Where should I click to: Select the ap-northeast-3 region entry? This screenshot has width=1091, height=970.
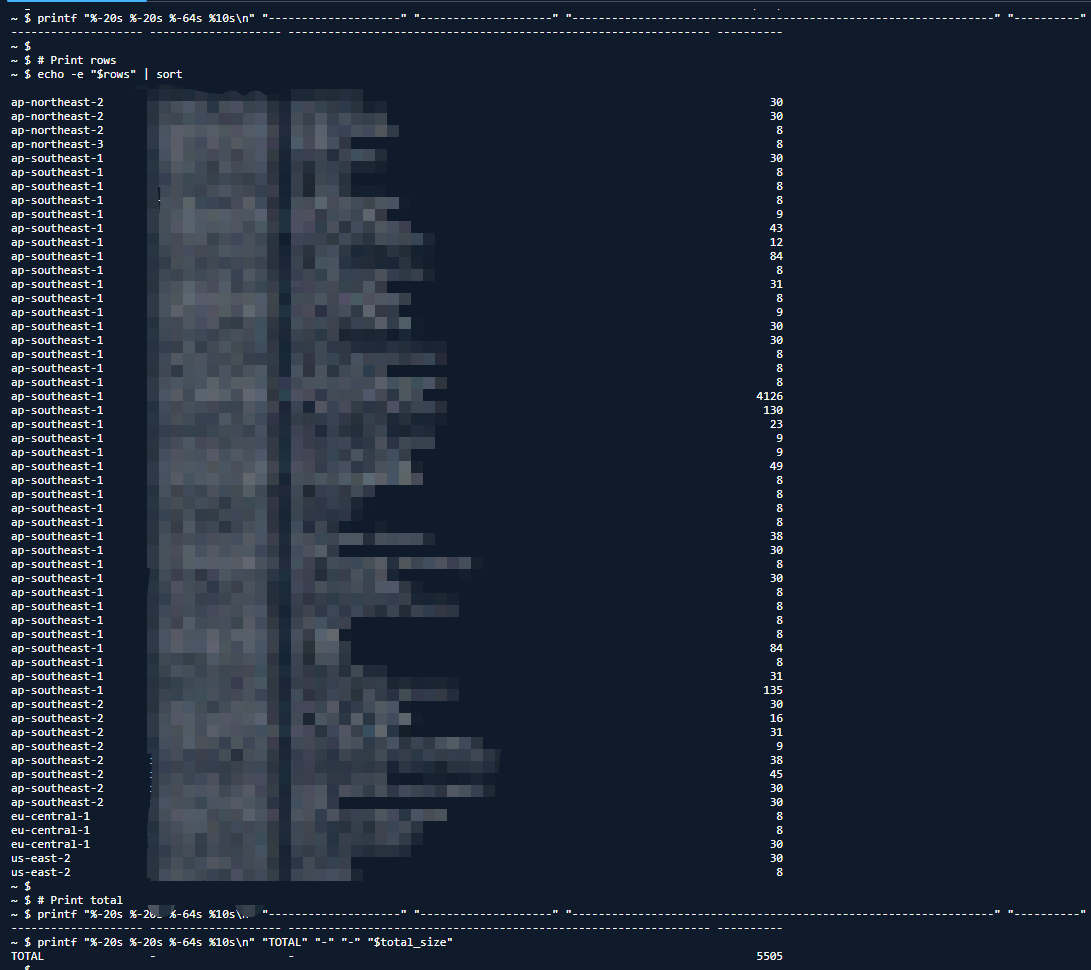click(x=56, y=143)
